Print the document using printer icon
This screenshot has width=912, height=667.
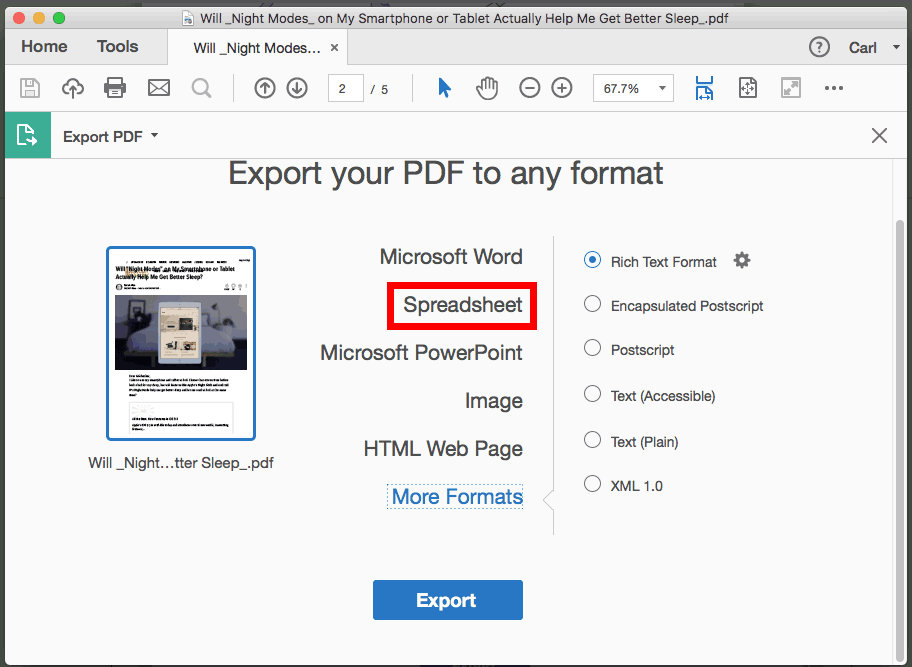click(115, 88)
